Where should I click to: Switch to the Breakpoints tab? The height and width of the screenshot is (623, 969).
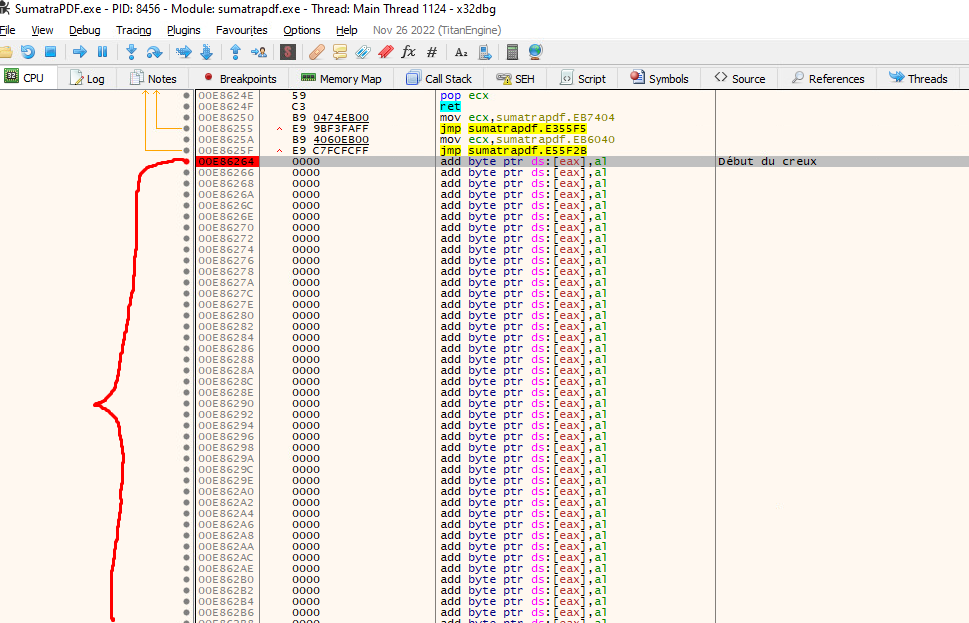(240, 78)
